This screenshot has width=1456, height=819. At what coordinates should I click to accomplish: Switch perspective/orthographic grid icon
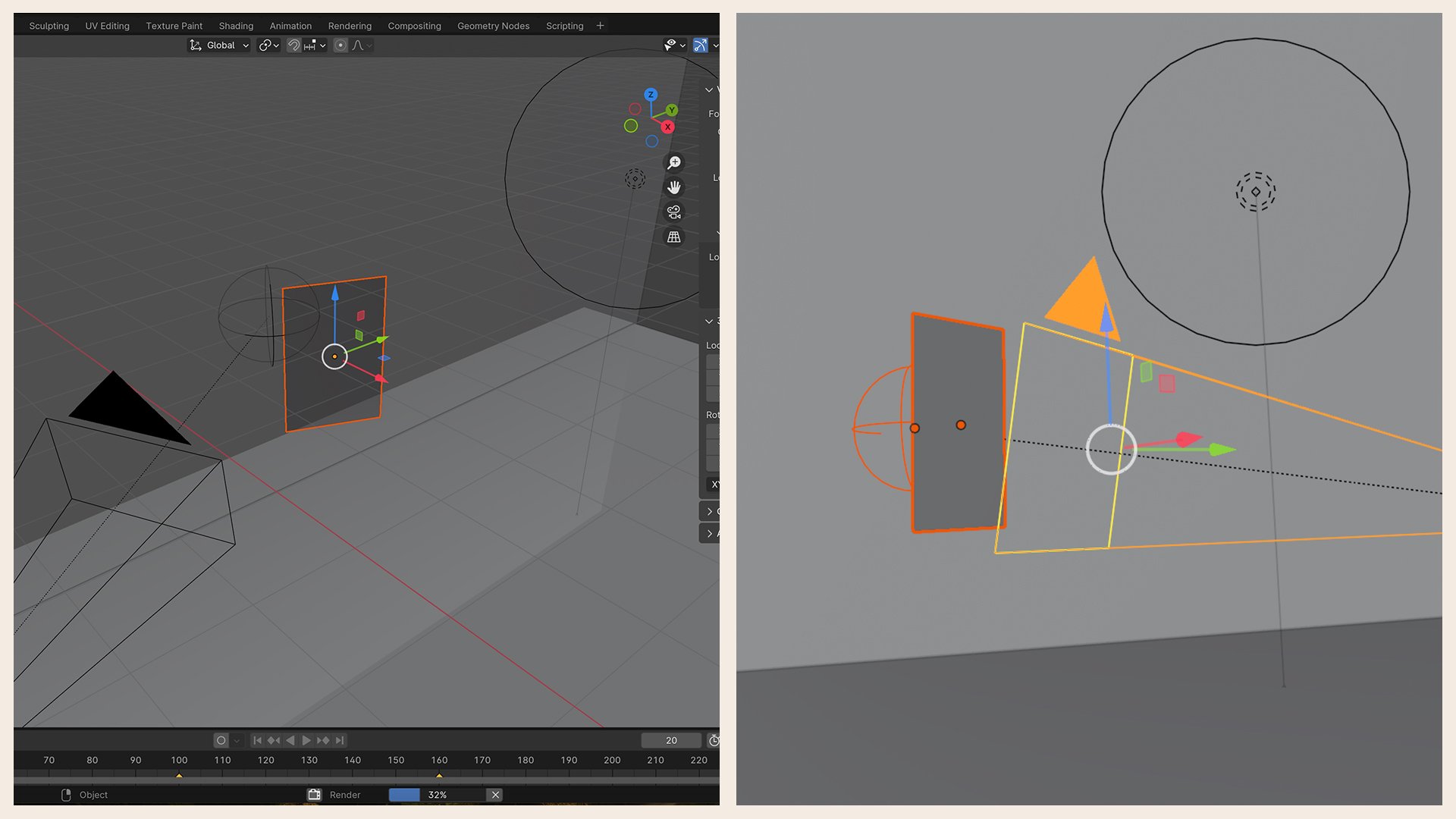(x=673, y=237)
